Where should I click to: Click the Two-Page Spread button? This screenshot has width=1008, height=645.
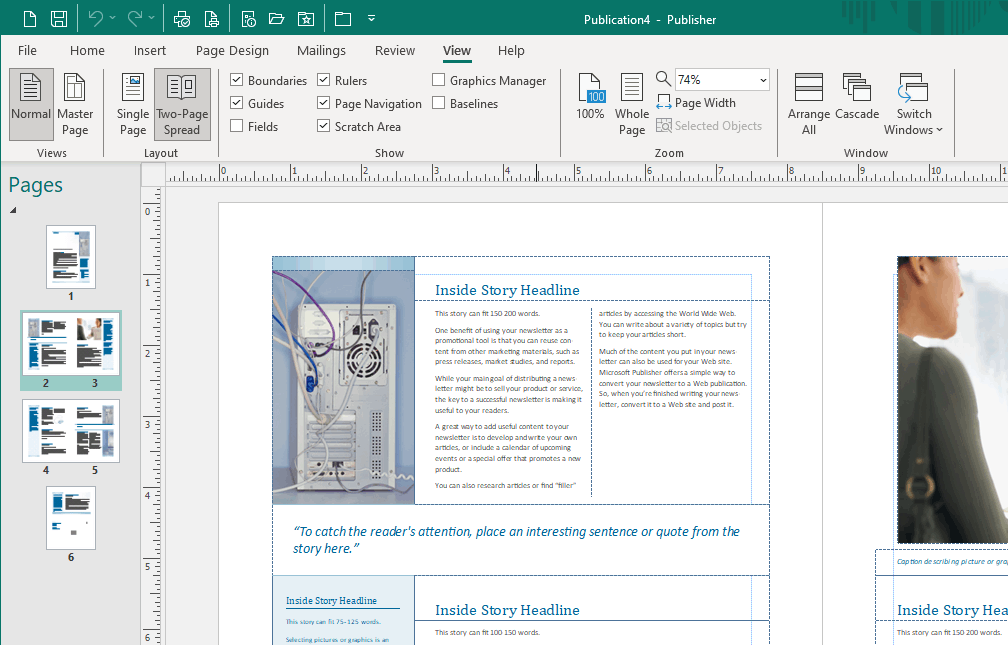click(182, 103)
